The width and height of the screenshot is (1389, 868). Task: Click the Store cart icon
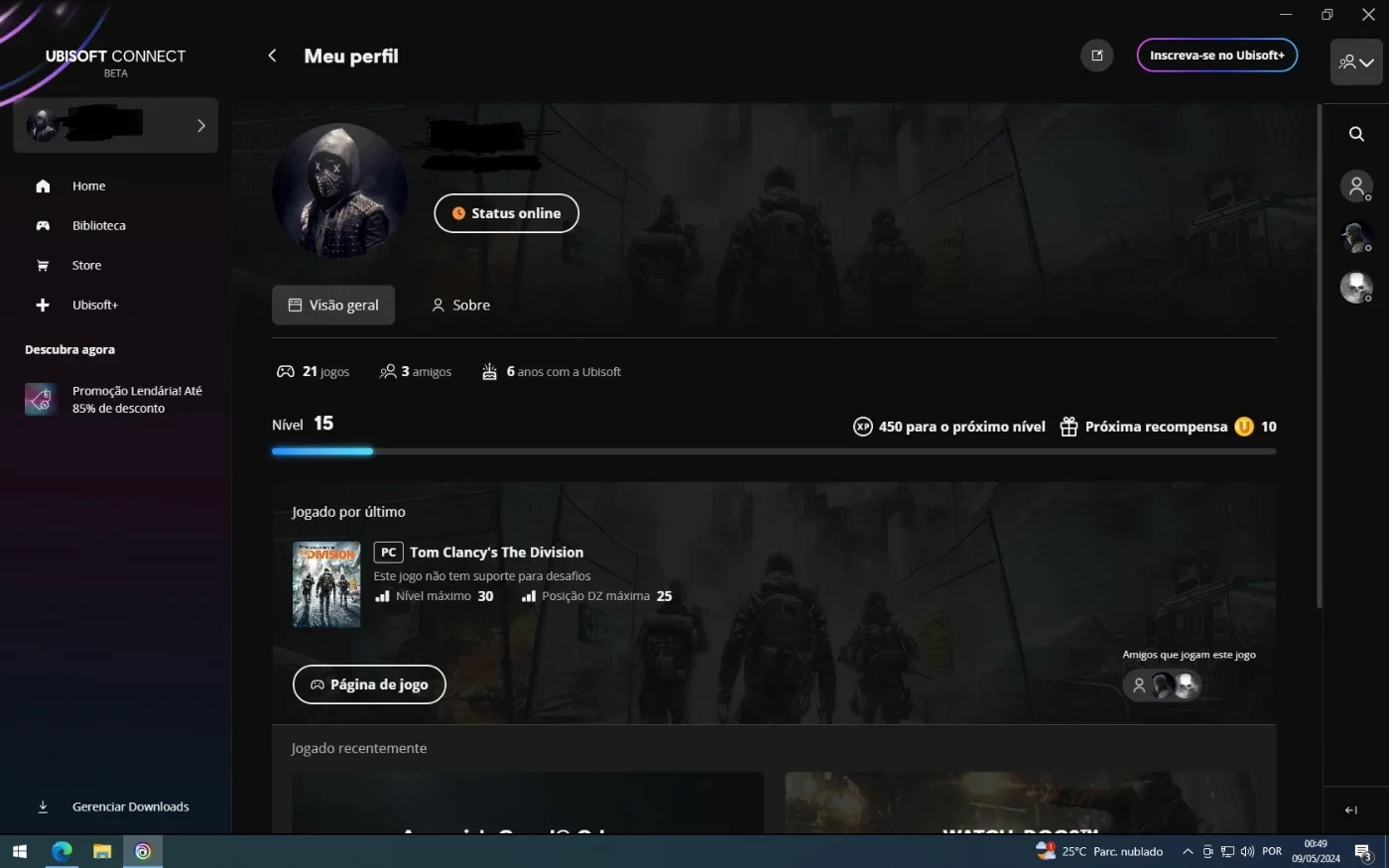pos(43,265)
